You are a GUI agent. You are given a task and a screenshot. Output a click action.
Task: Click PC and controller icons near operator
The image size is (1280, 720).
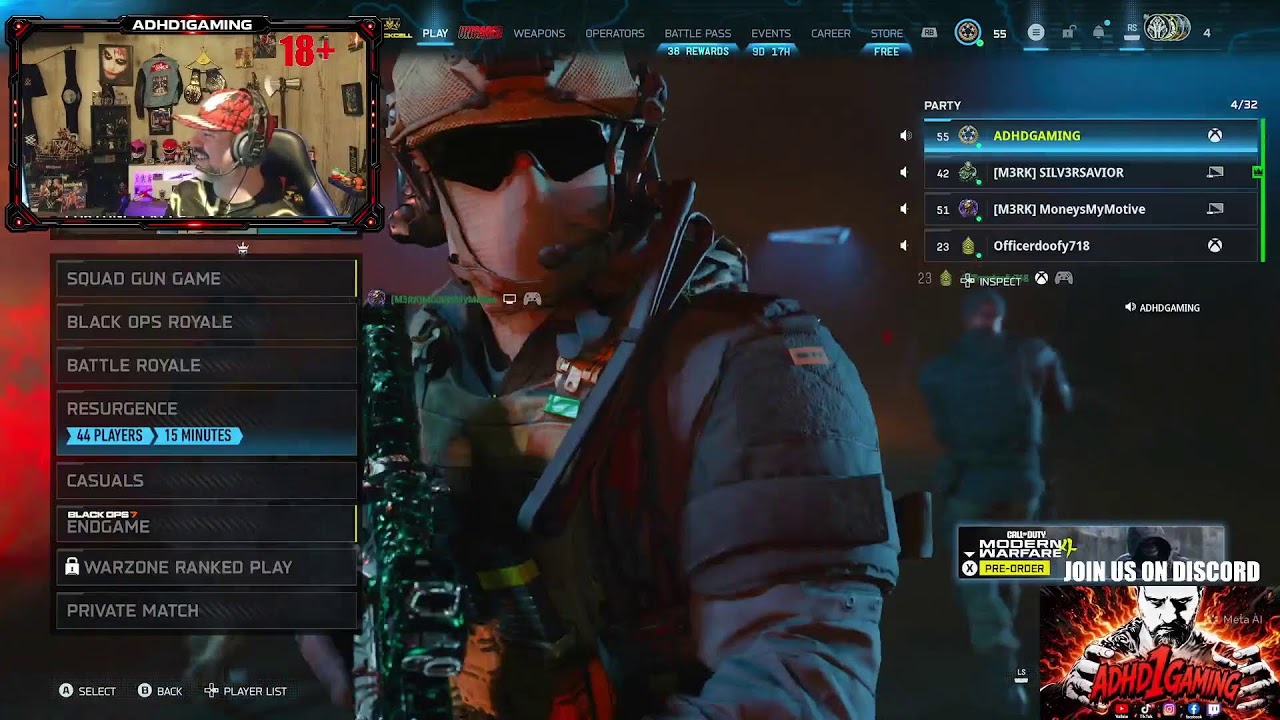coord(521,299)
